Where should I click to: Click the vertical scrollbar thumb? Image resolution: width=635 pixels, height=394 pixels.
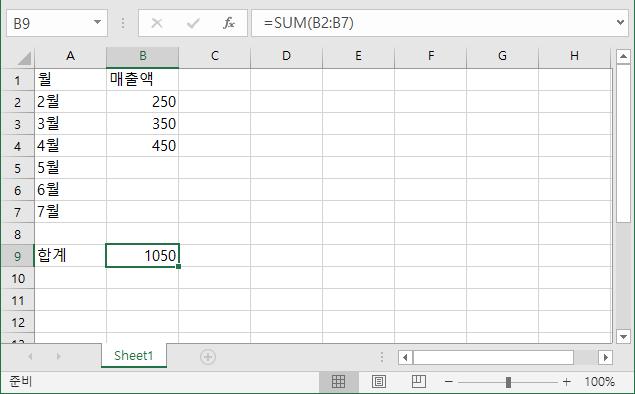pos(623,143)
